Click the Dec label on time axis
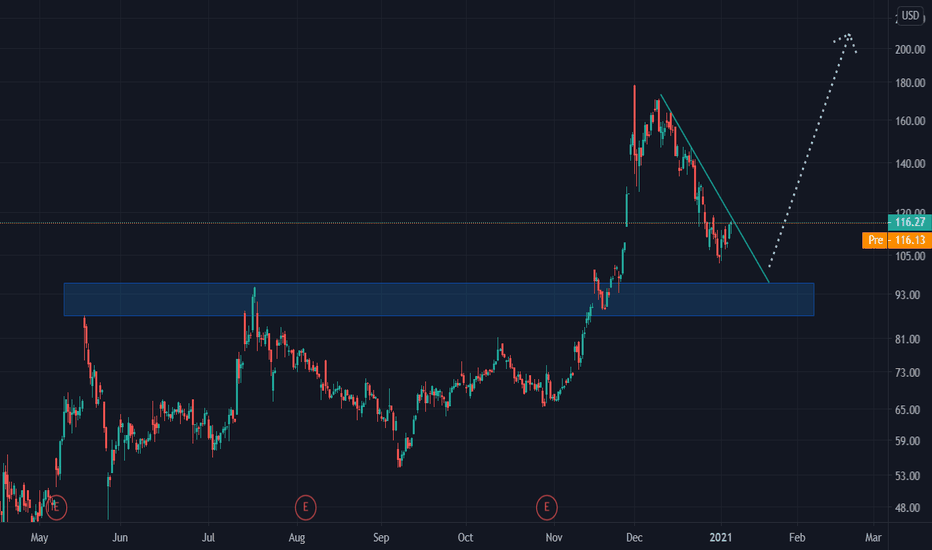932x550 pixels. pos(634,538)
